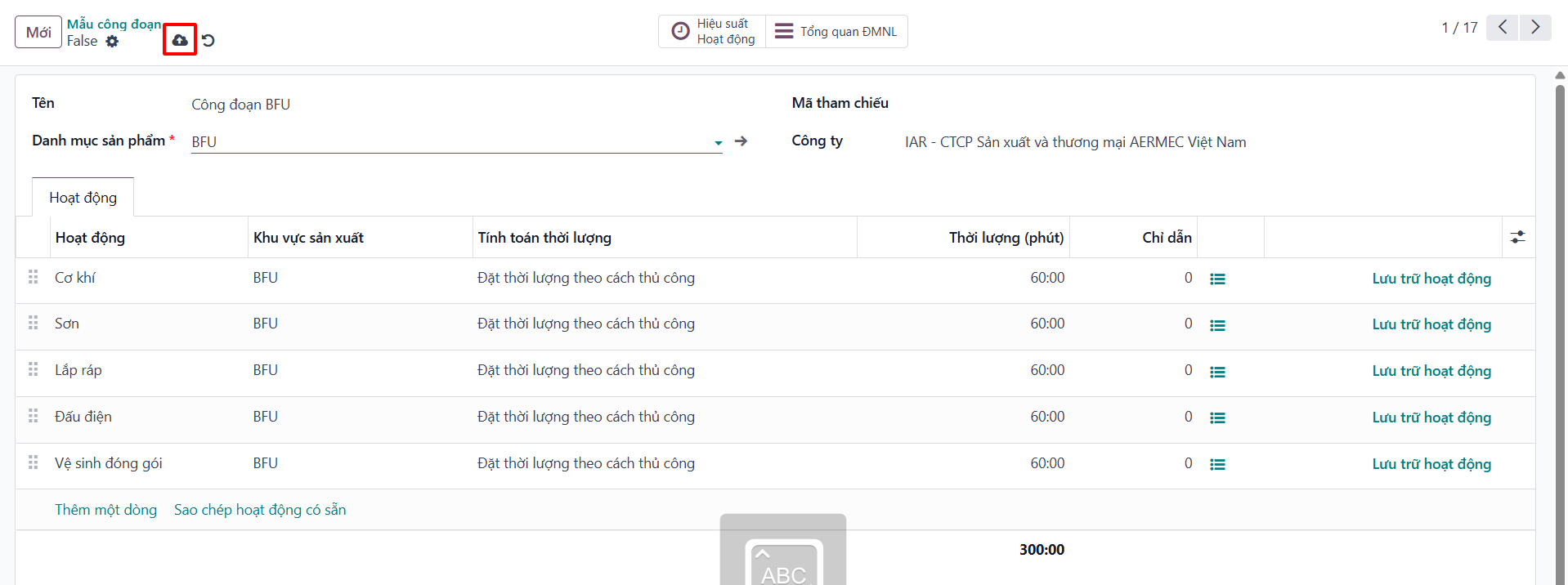Screen dimensions: 1568x585
Task: Open instructions list icon for Lắp ráp
Action: [x=1217, y=372]
